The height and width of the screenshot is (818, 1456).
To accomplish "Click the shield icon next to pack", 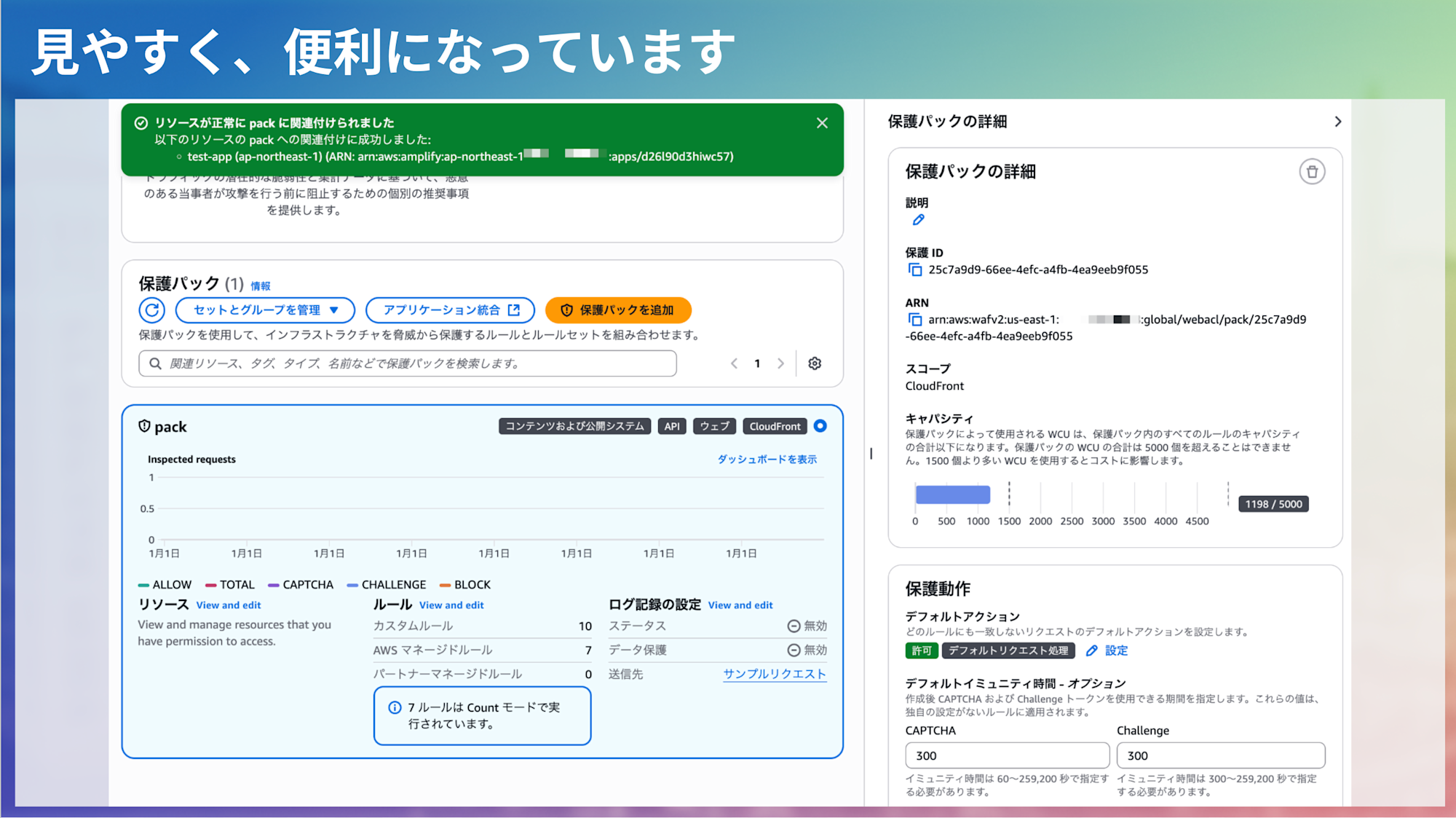I will (144, 426).
